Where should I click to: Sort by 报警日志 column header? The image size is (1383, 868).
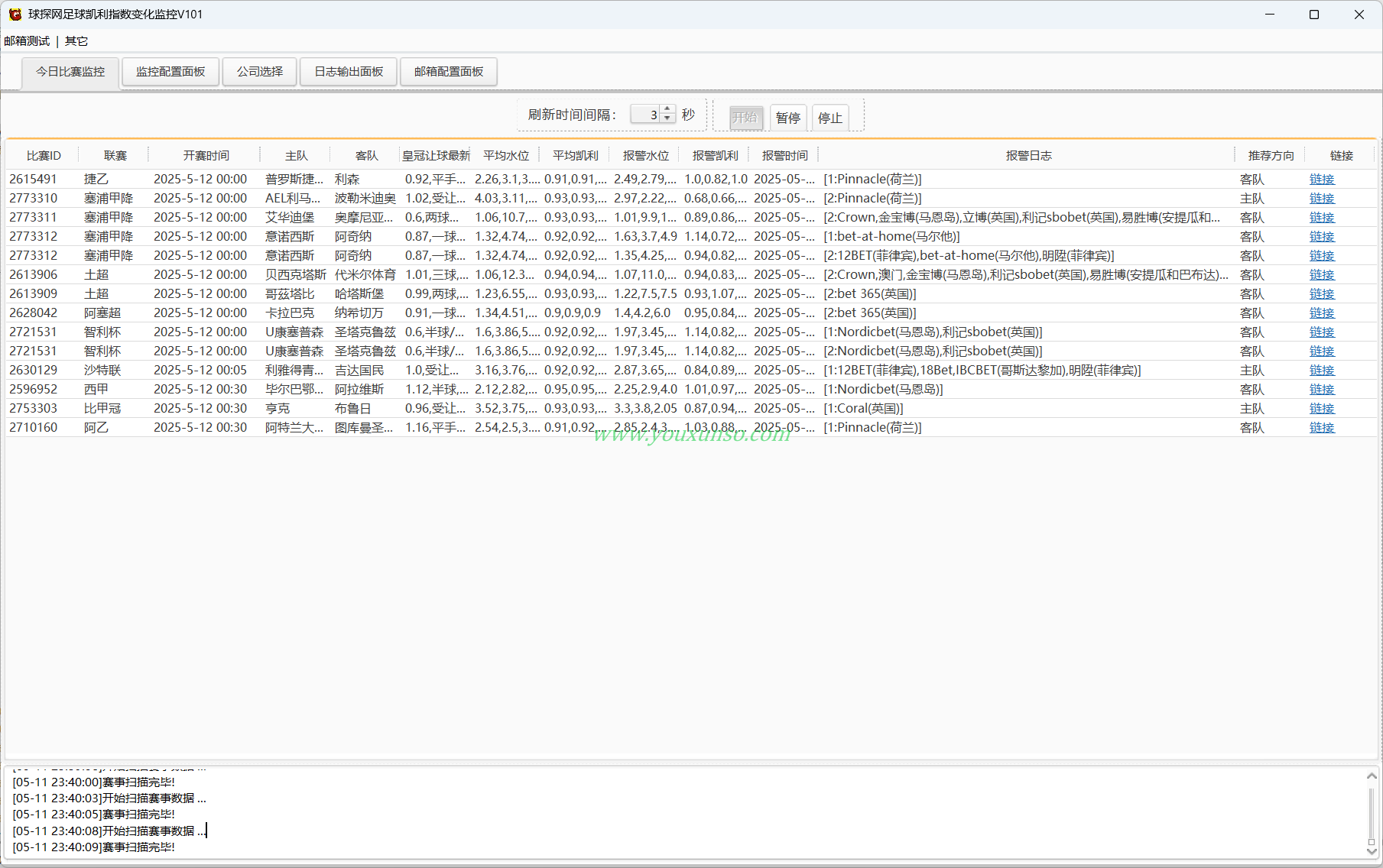[x=1028, y=156]
